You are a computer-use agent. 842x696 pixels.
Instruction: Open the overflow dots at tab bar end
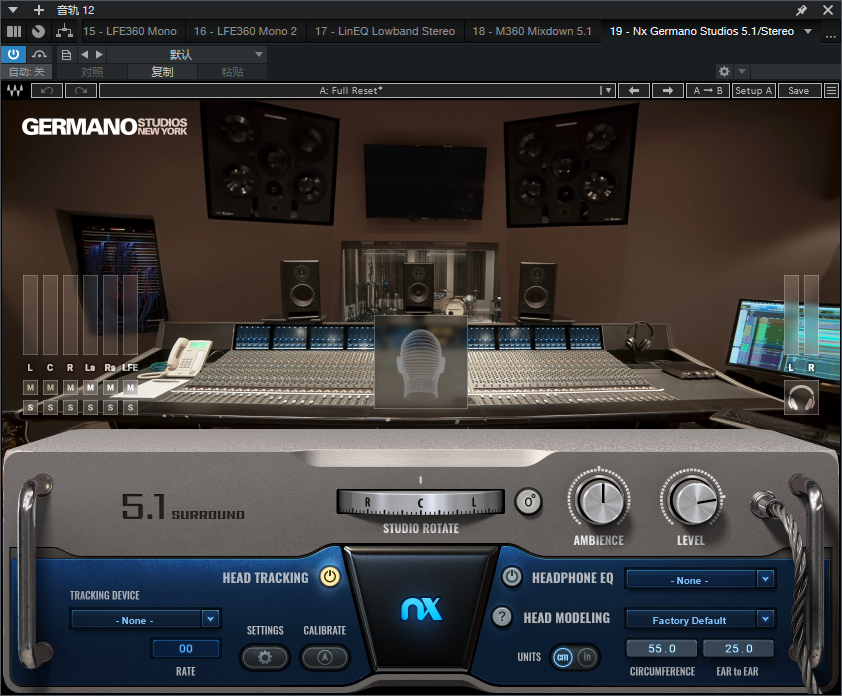[x=831, y=35]
